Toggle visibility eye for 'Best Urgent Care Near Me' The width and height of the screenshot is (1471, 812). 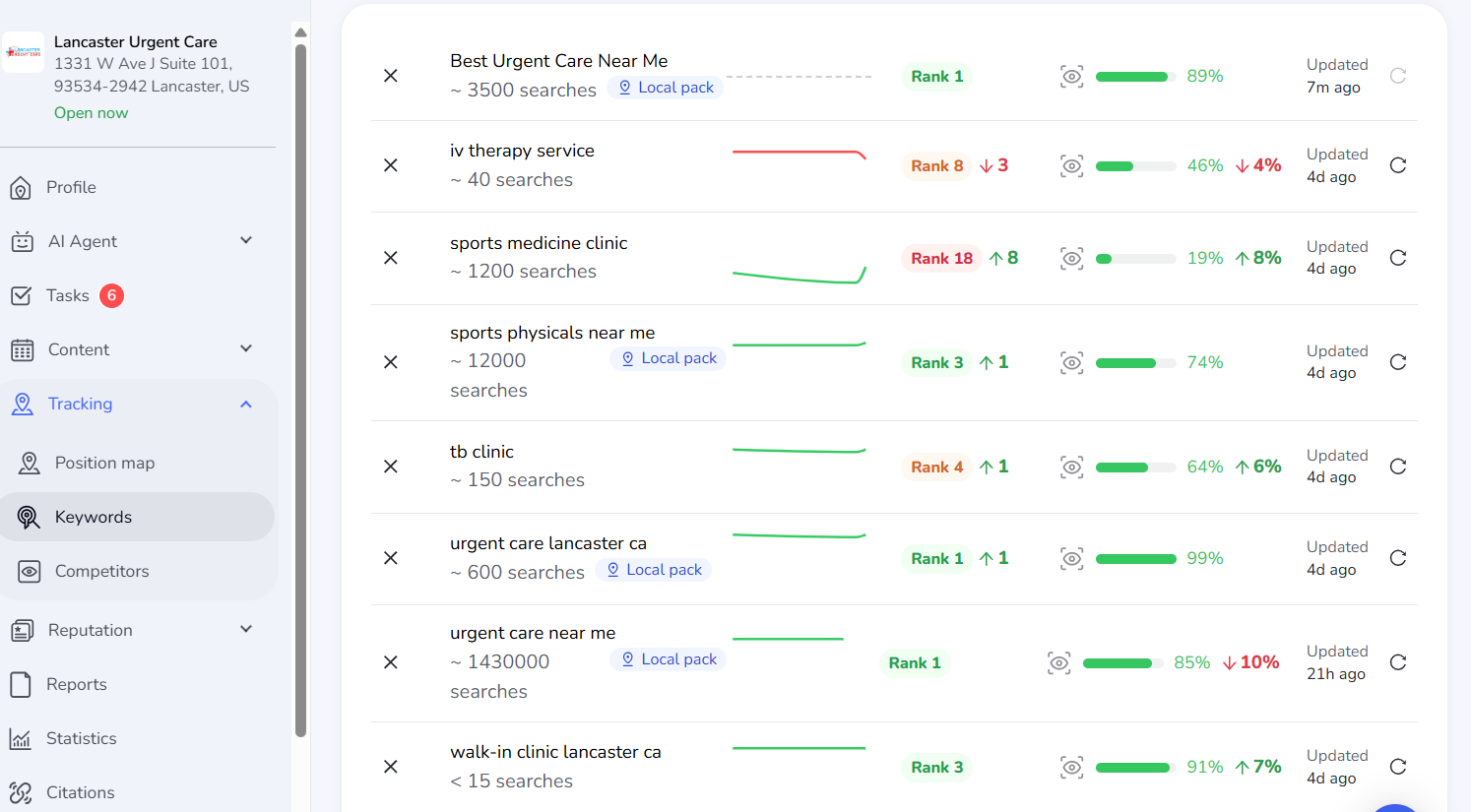[1071, 77]
